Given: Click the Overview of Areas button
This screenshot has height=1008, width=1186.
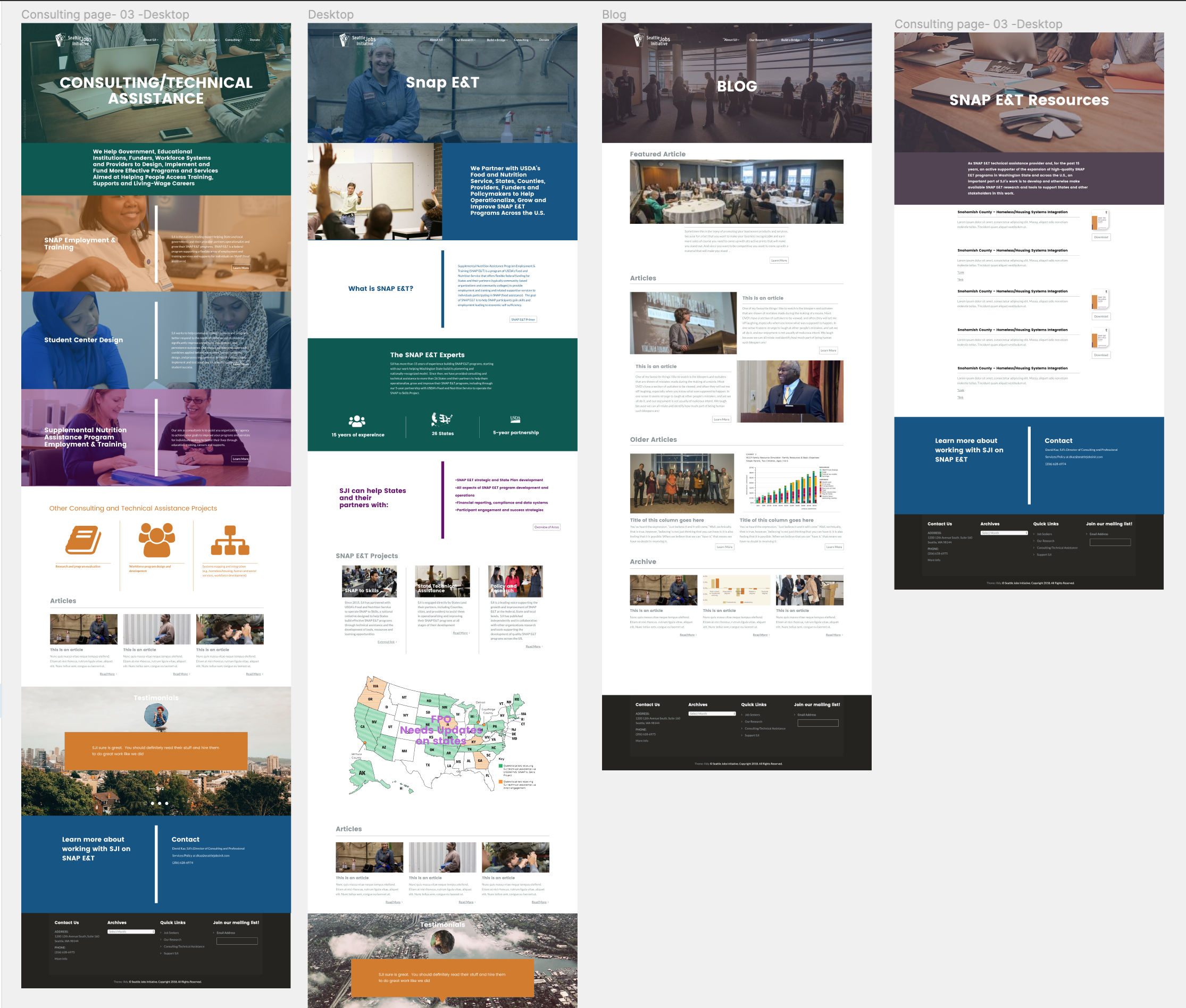Looking at the screenshot, I should pos(546,527).
